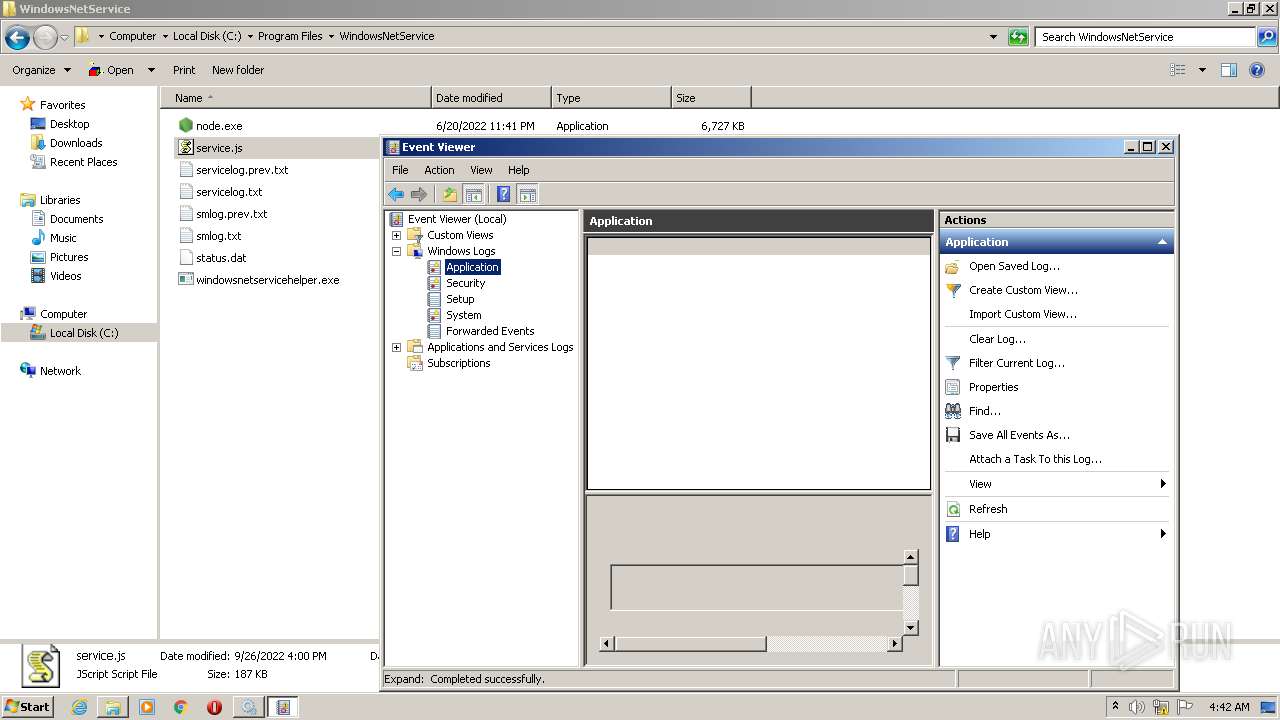Open Windows Media Player from taskbar

pos(147,707)
